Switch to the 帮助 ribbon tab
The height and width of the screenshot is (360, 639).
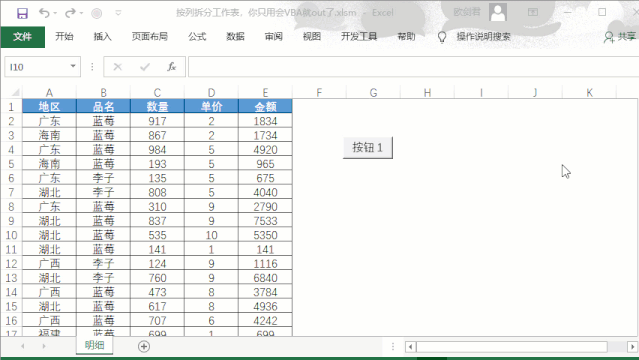(x=406, y=37)
